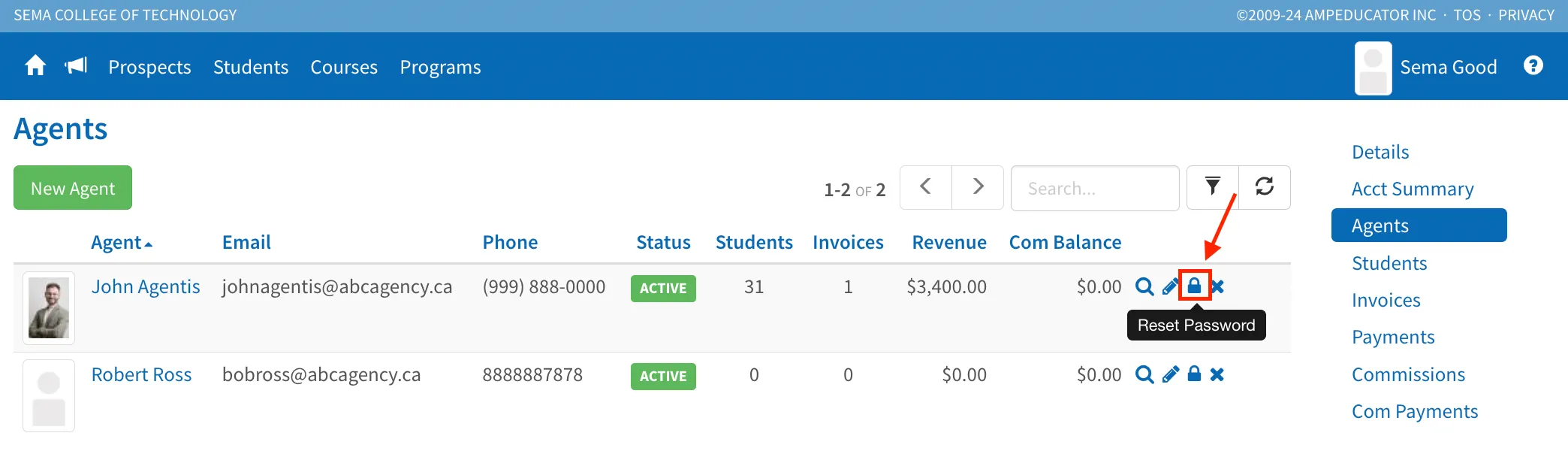Screen dimensions: 1568x451
Task: Select Details in the sidebar
Action: pyautogui.click(x=1380, y=152)
